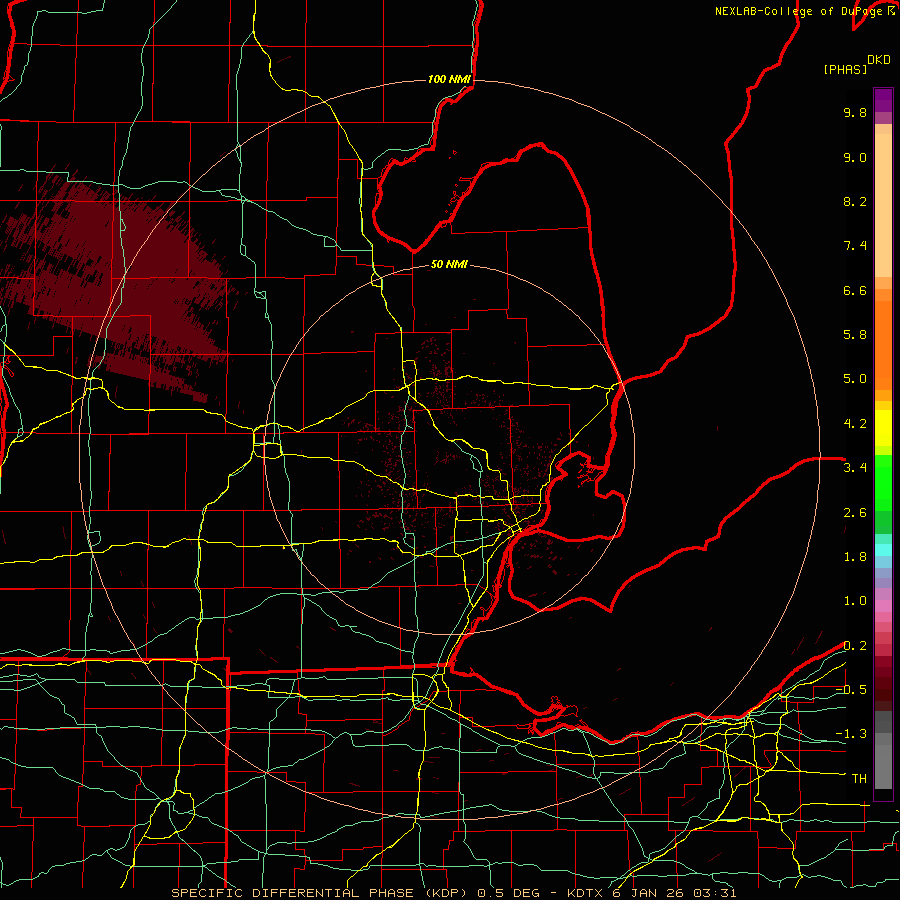Click the -1.3 scale value

851,734
